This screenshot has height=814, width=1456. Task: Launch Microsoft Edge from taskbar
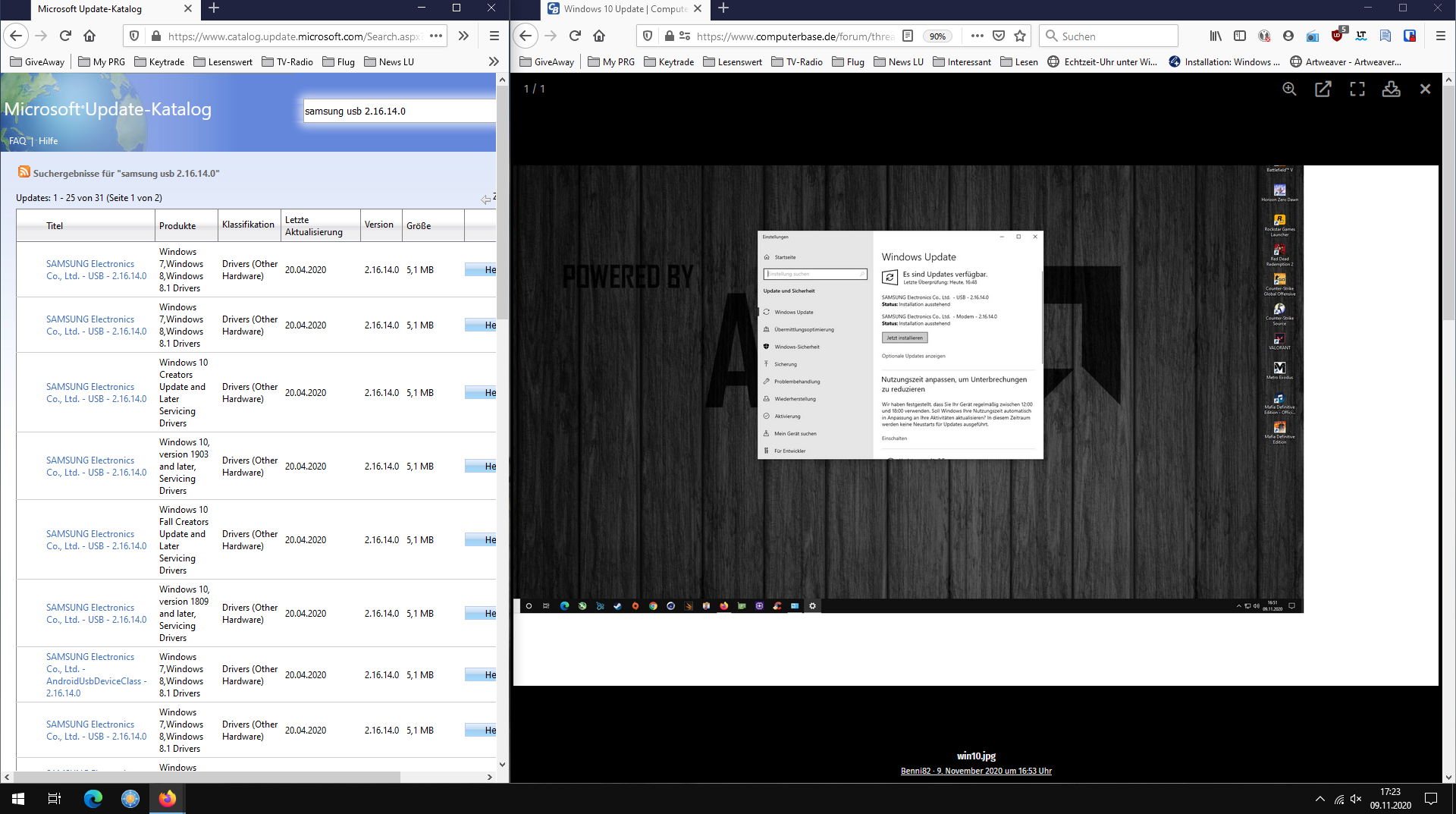pos(93,799)
